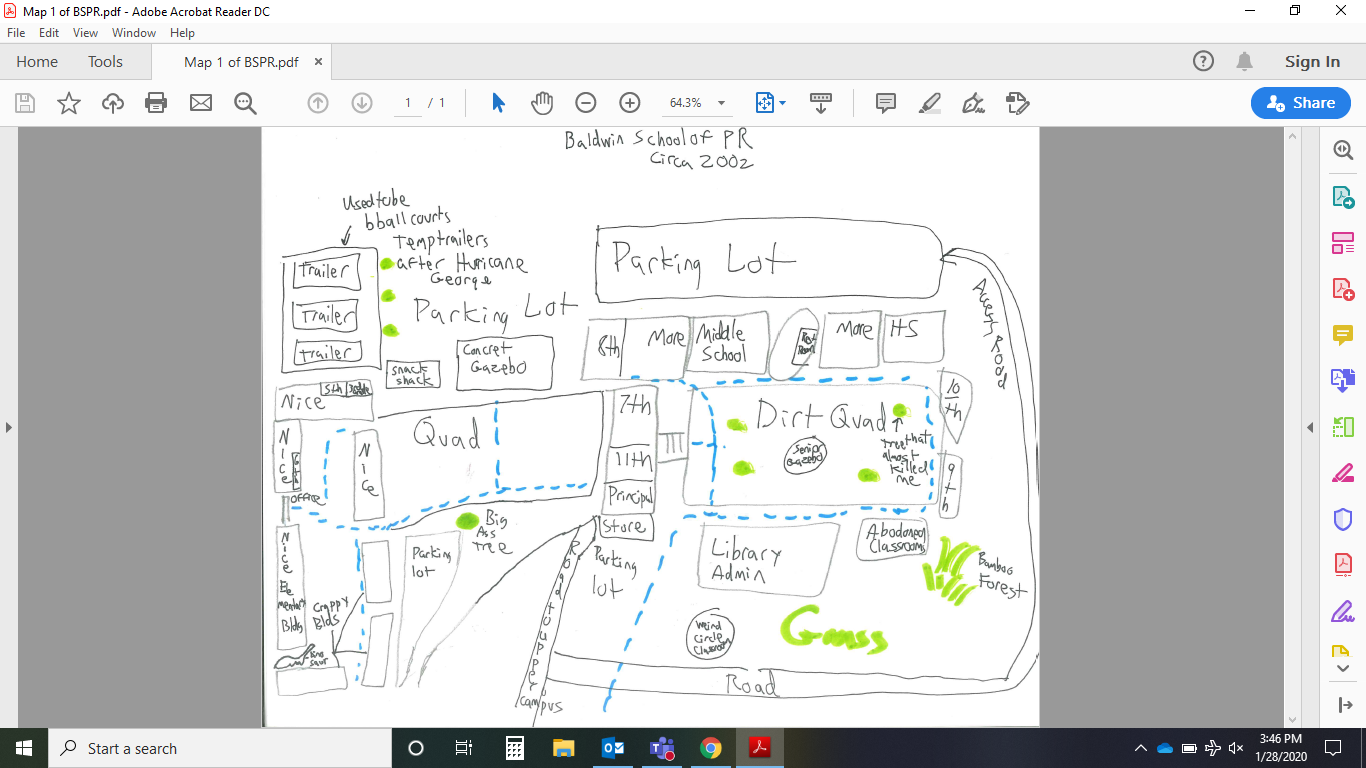Open the Windows Start menu

pos(24,748)
